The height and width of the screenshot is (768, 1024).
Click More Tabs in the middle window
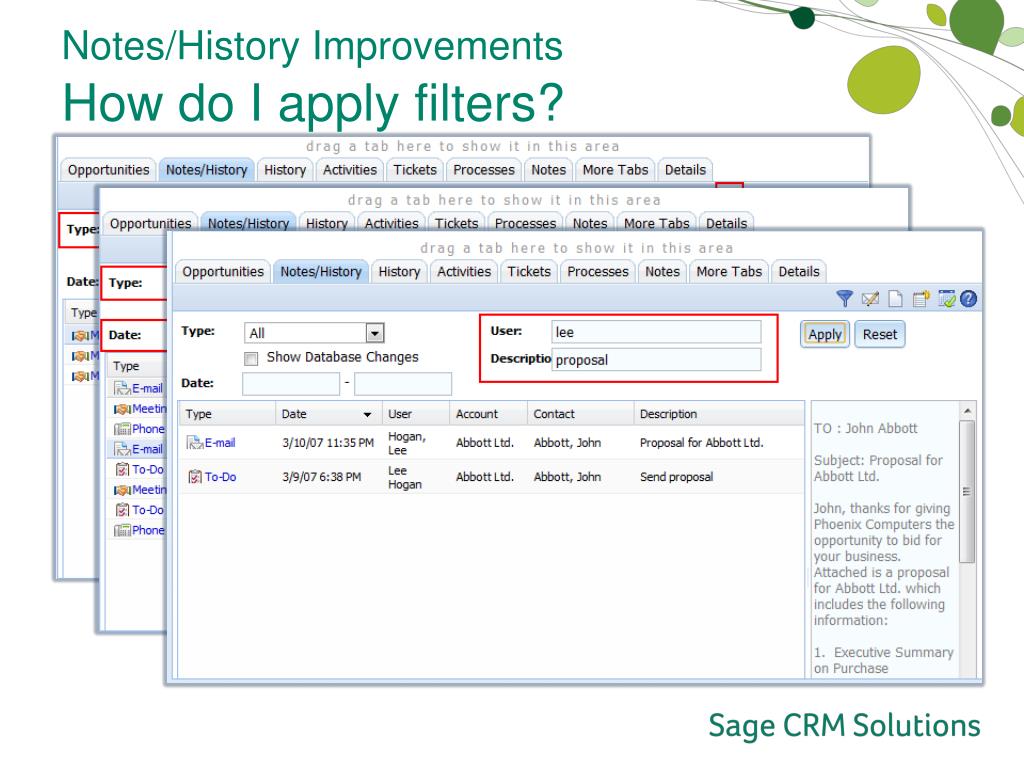(x=656, y=223)
